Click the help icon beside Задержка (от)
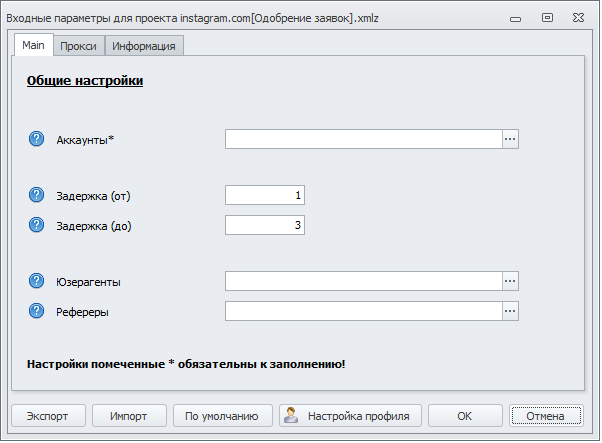The height and width of the screenshot is (443, 602). (x=37, y=195)
